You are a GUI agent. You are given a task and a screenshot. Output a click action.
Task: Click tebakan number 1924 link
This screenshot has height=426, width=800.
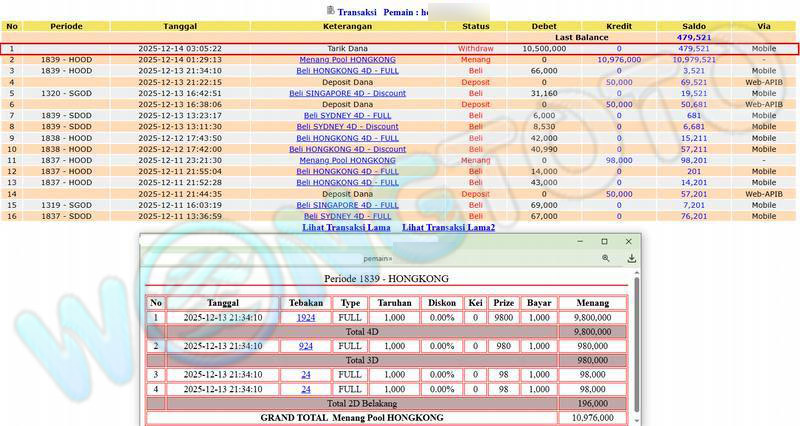(305, 317)
